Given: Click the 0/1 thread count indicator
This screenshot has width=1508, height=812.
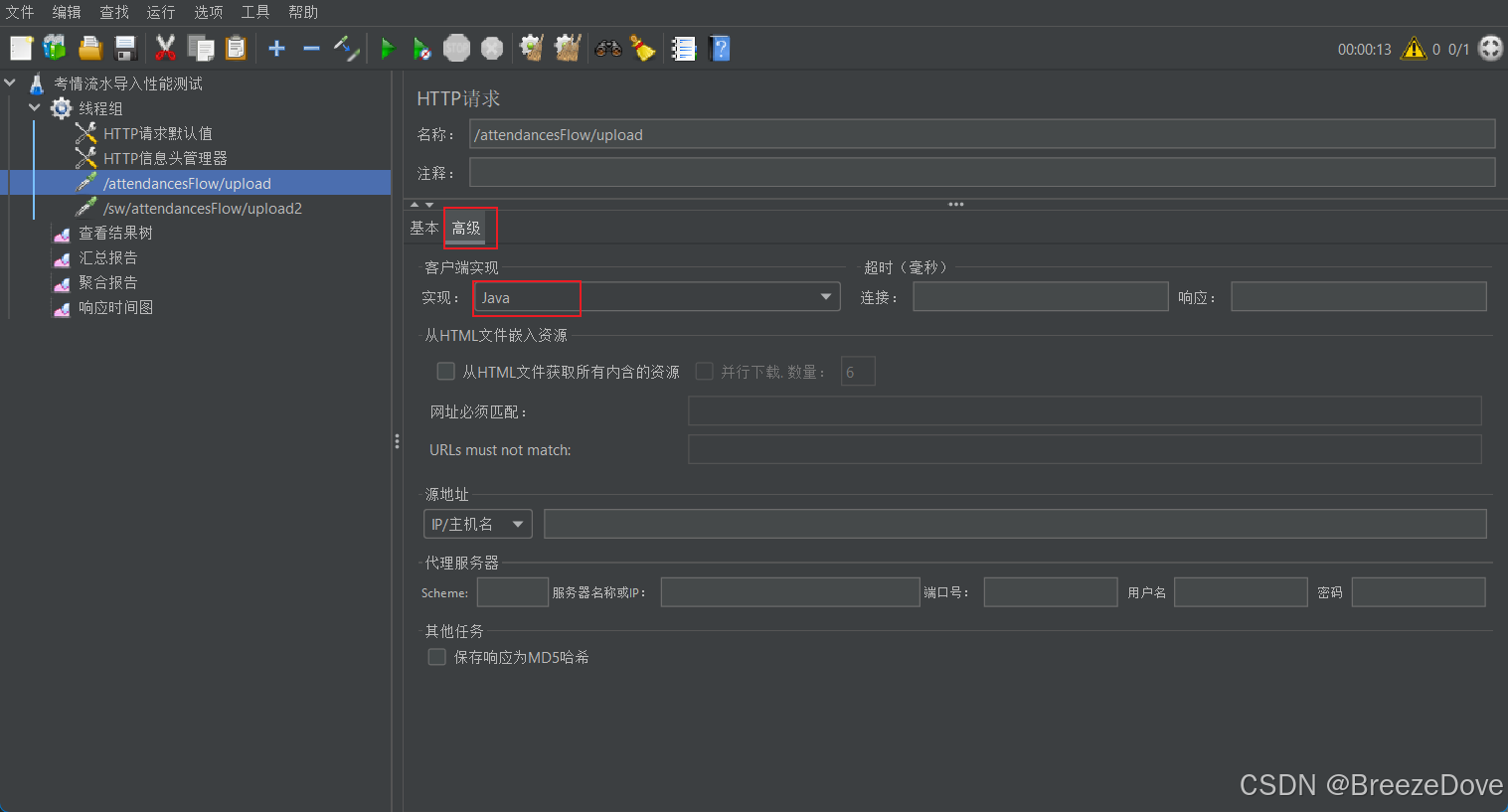Looking at the screenshot, I should pos(1457,48).
